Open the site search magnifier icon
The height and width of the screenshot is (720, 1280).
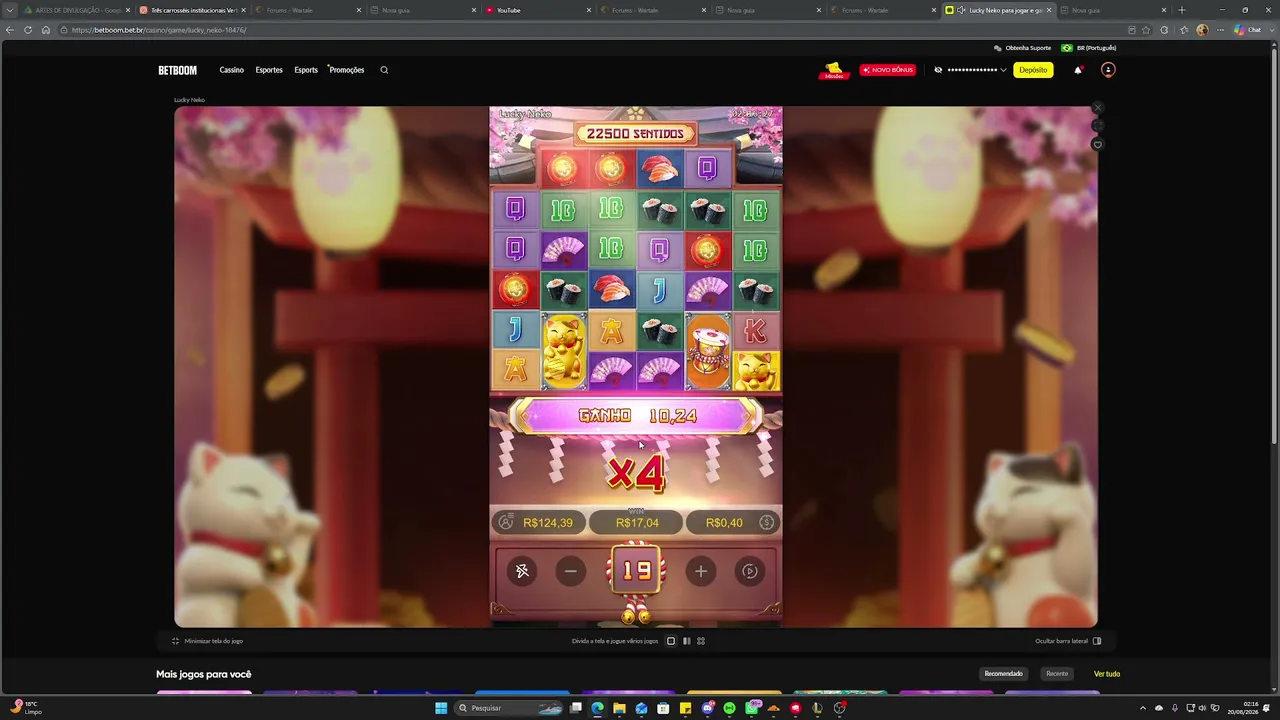point(384,70)
